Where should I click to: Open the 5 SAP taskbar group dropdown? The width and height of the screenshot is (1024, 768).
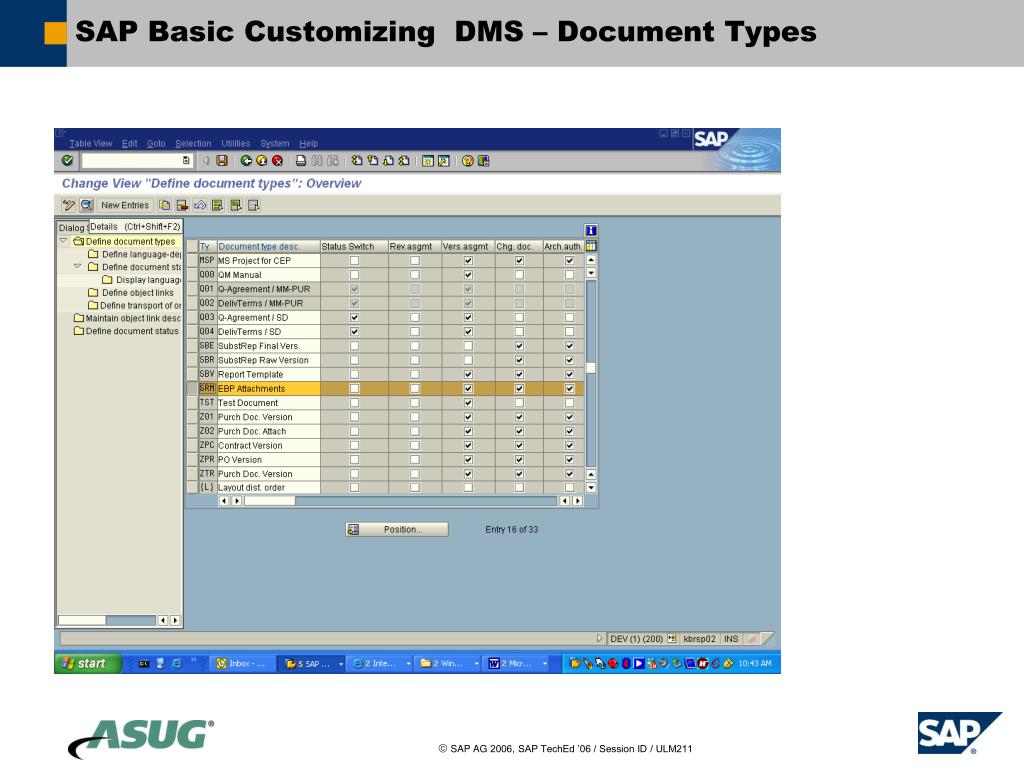341,664
